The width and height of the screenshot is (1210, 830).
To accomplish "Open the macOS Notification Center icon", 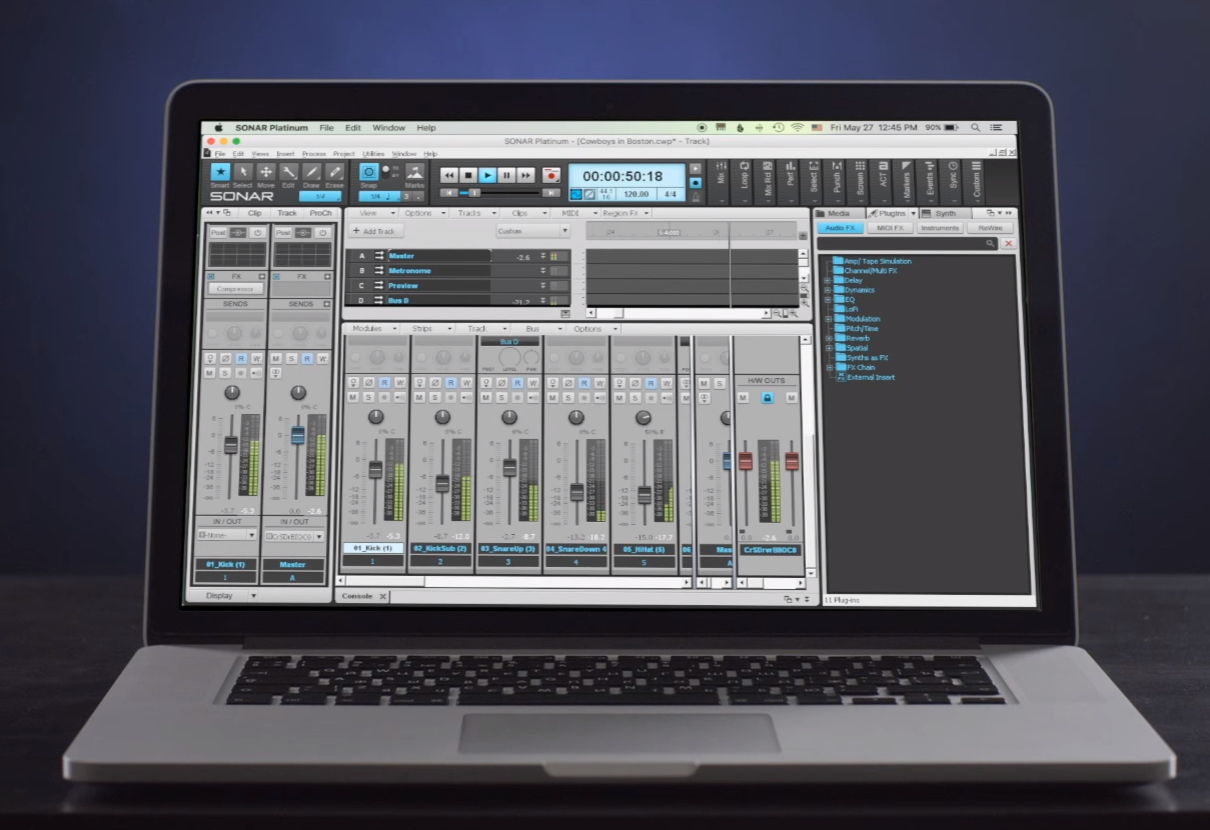I will coord(996,128).
